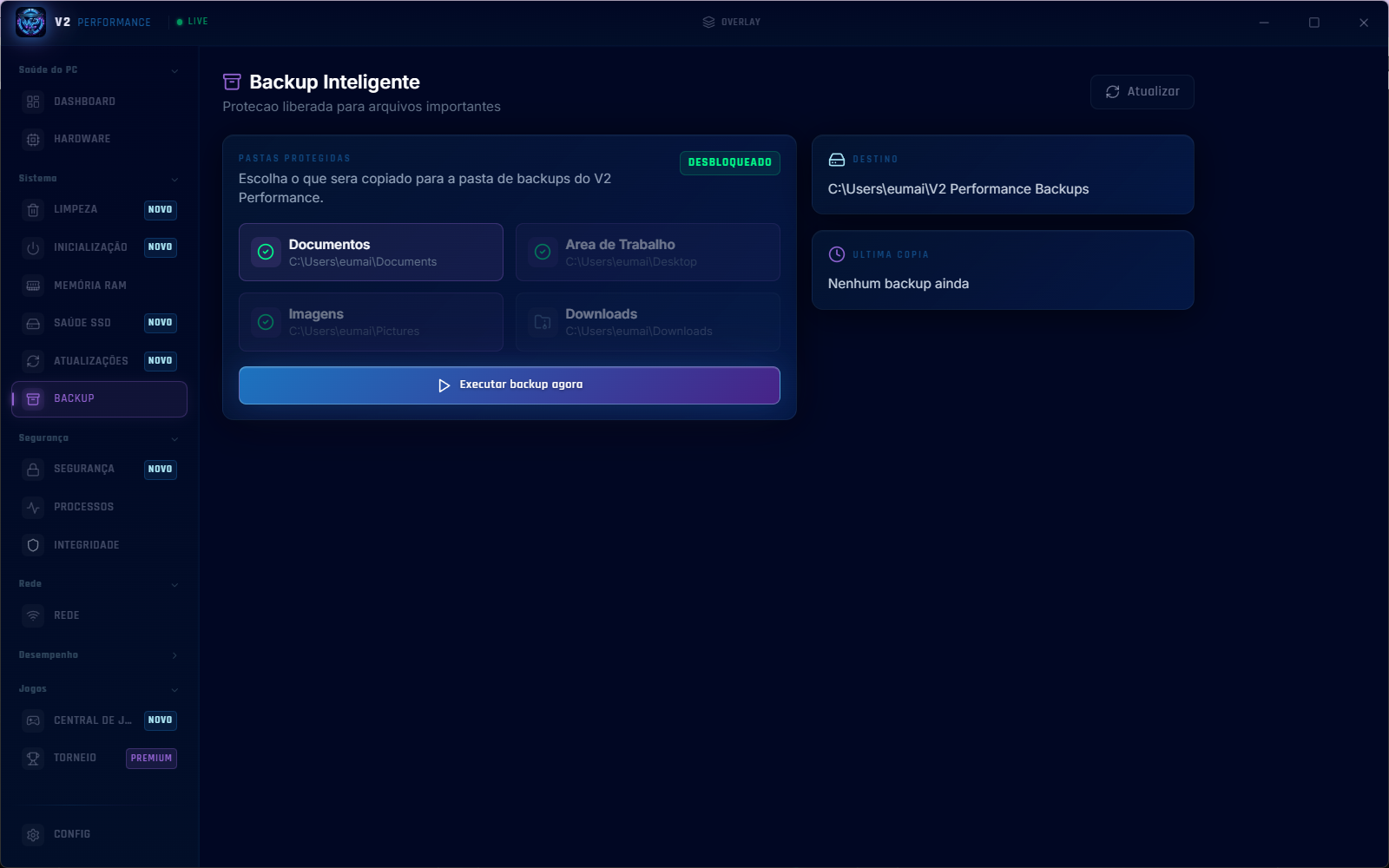Toggle the Area de Trabalho folder
1389x868 pixels.
[x=648, y=252]
